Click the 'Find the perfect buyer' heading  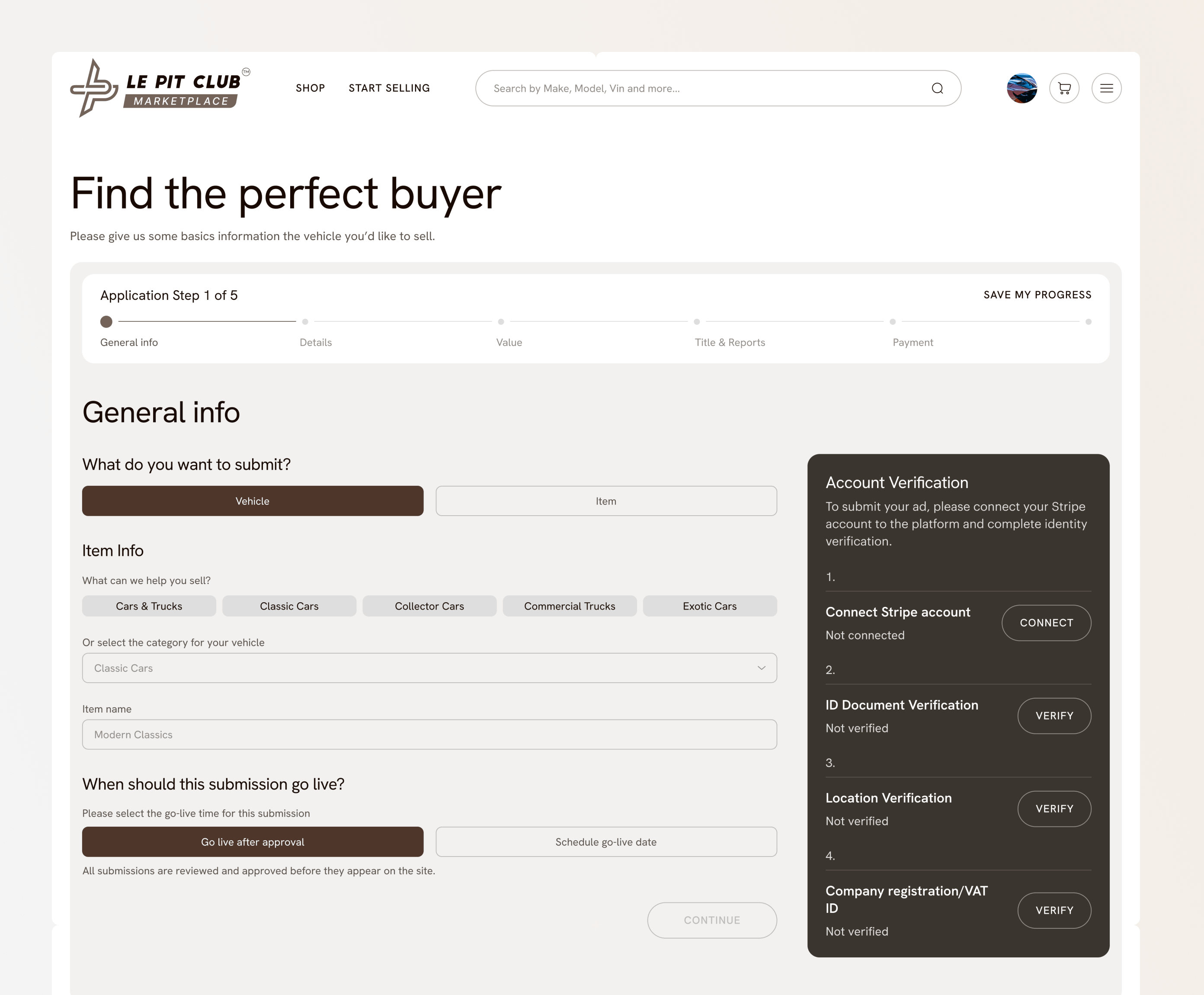[x=285, y=194]
